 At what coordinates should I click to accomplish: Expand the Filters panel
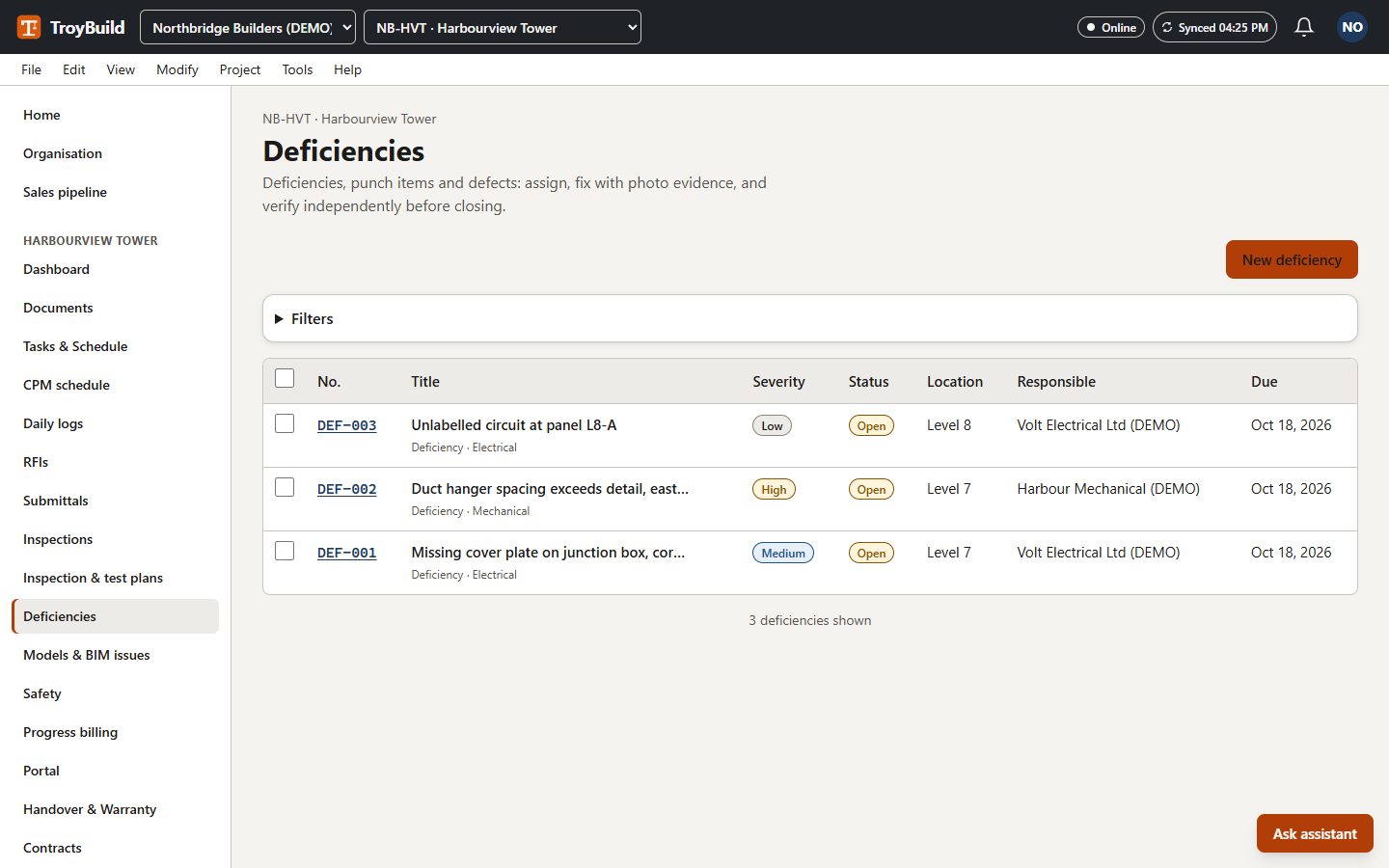click(x=810, y=318)
